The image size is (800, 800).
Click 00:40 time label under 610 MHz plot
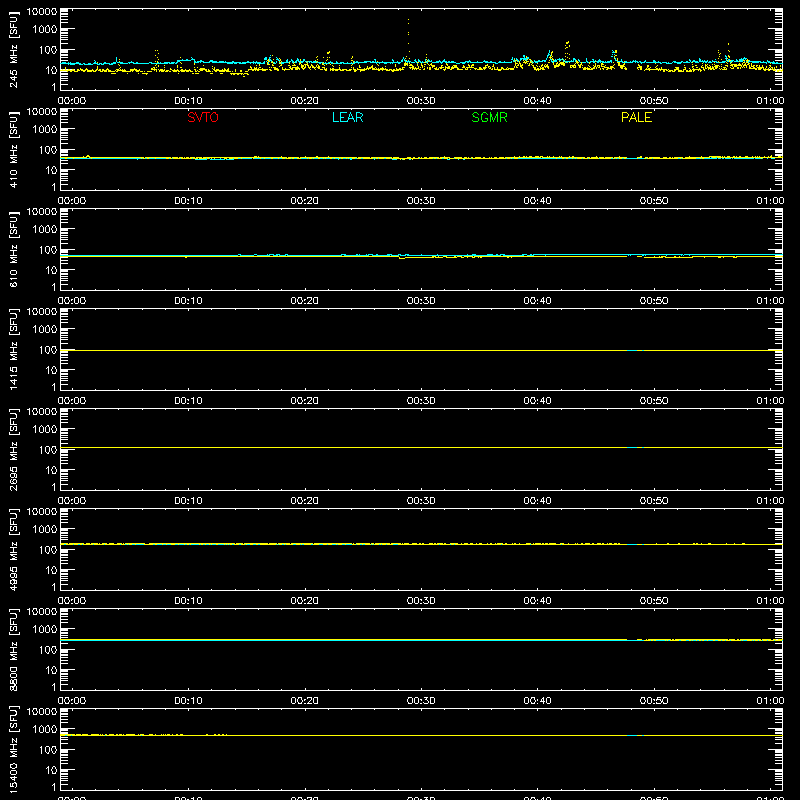[x=537, y=301]
